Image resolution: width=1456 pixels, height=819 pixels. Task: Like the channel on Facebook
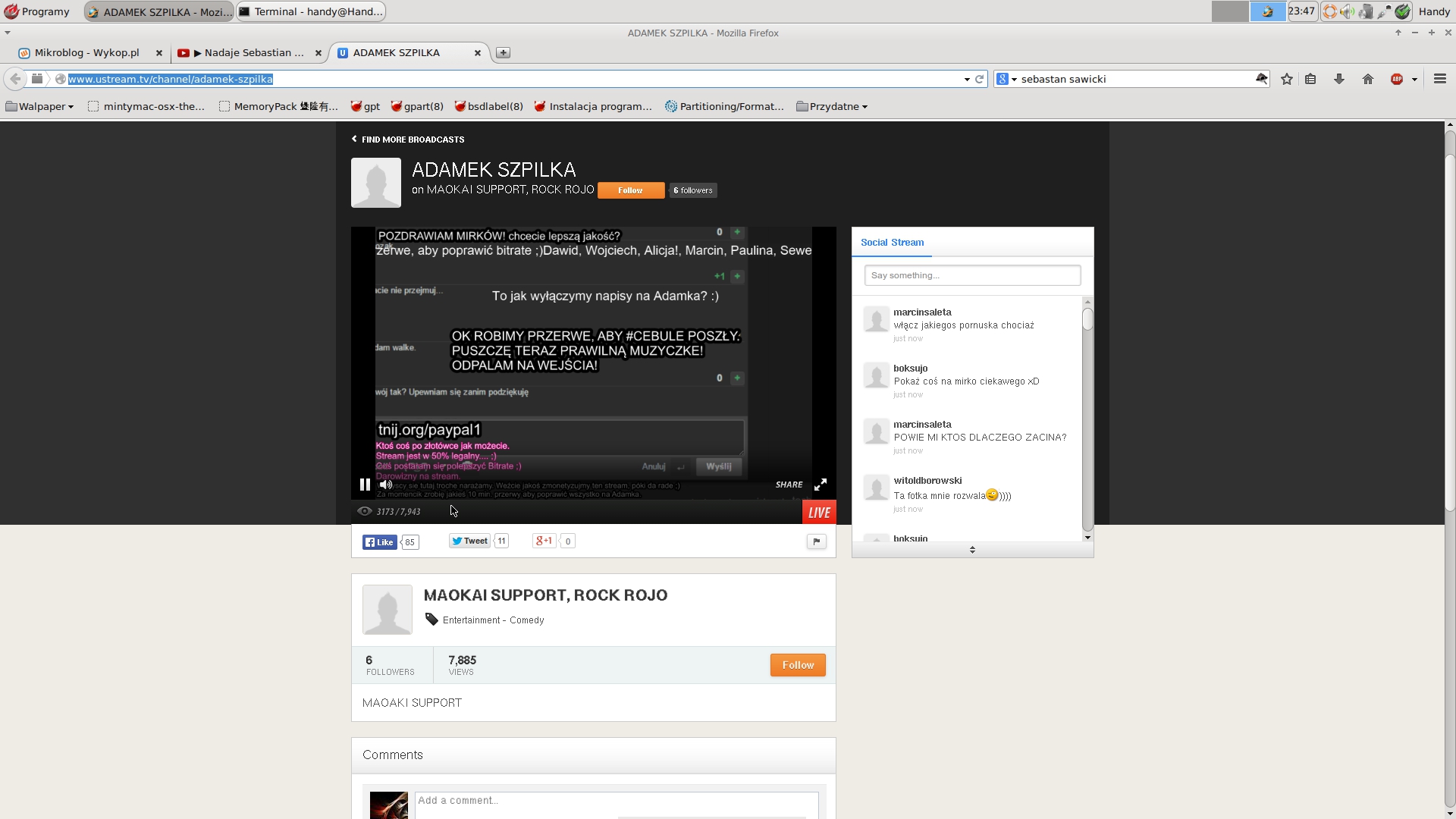click(380, 542)
